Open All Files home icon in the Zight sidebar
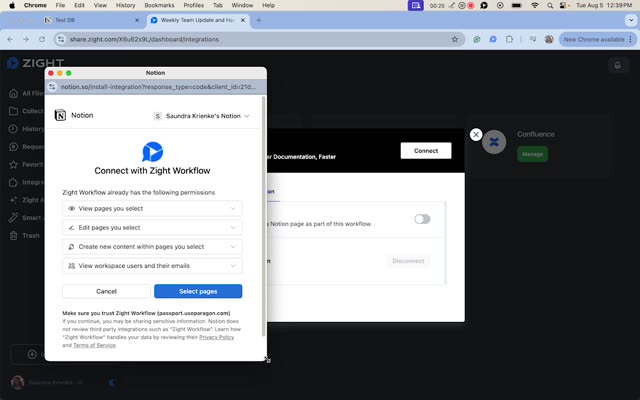The width and height of the screenshot is (640, 400). pos(13,93)
